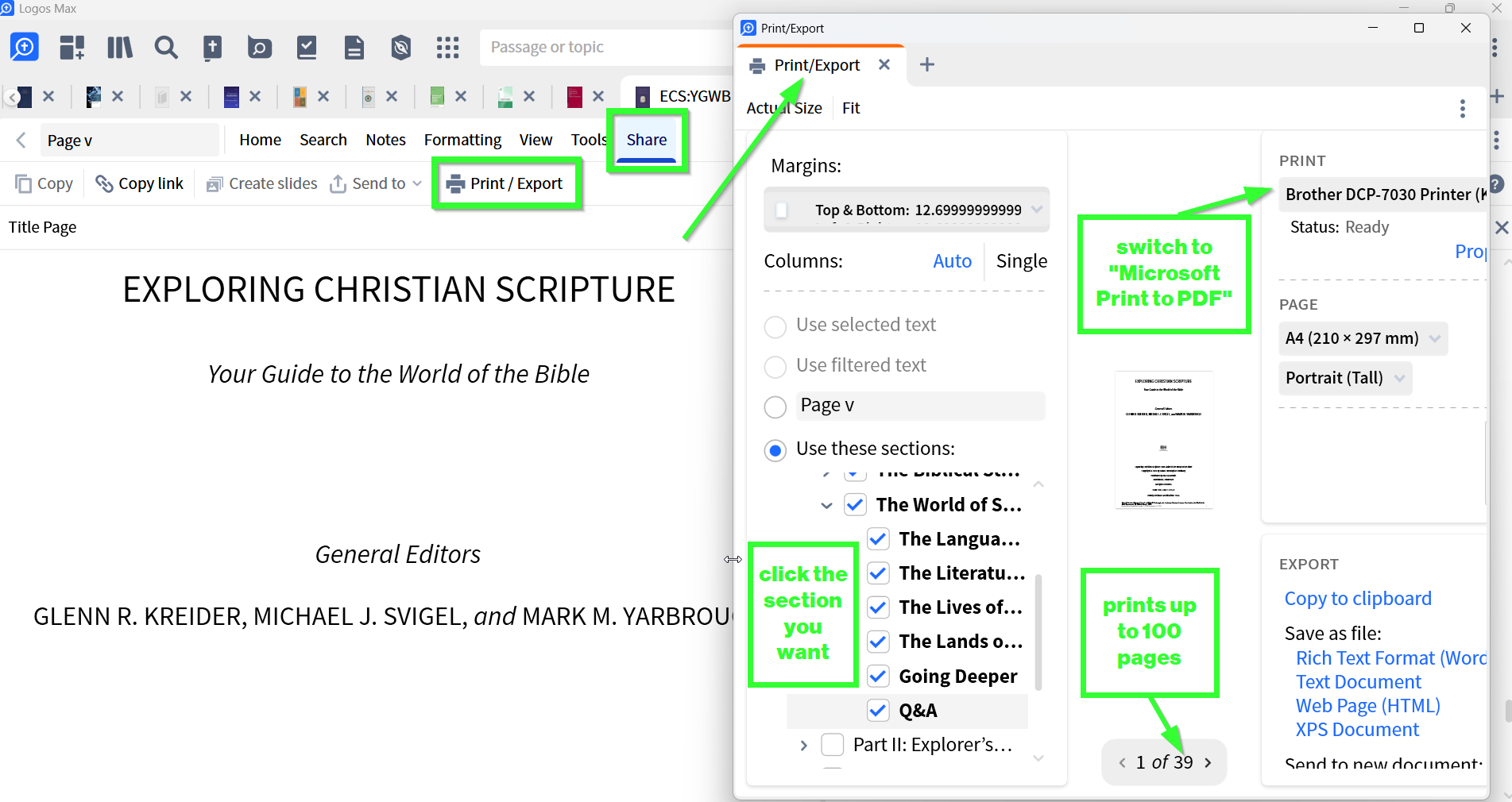
Task: Open the Documents page icon
Action: click(x=354, y=48)
